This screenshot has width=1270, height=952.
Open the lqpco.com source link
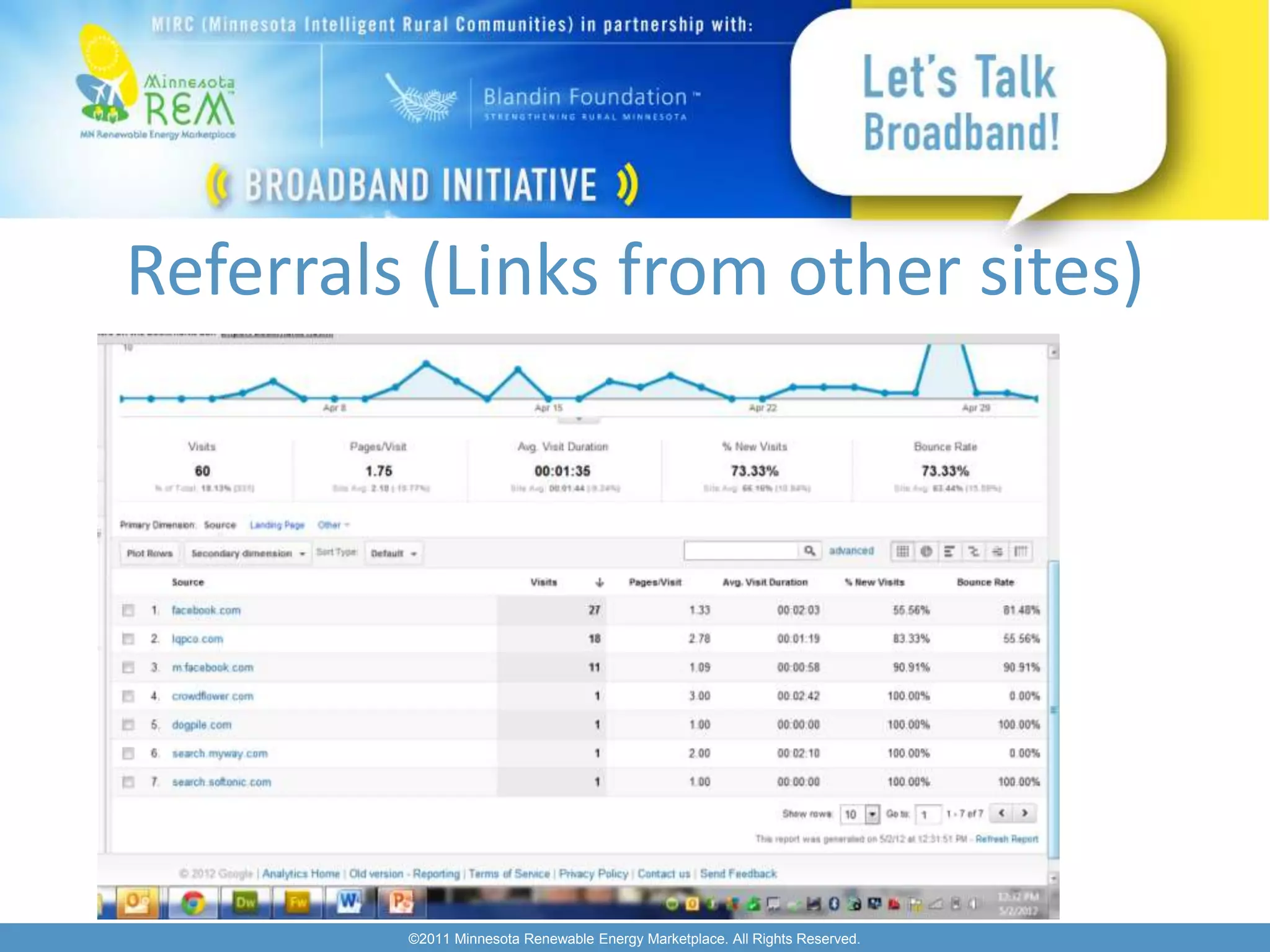pos(197,639)
